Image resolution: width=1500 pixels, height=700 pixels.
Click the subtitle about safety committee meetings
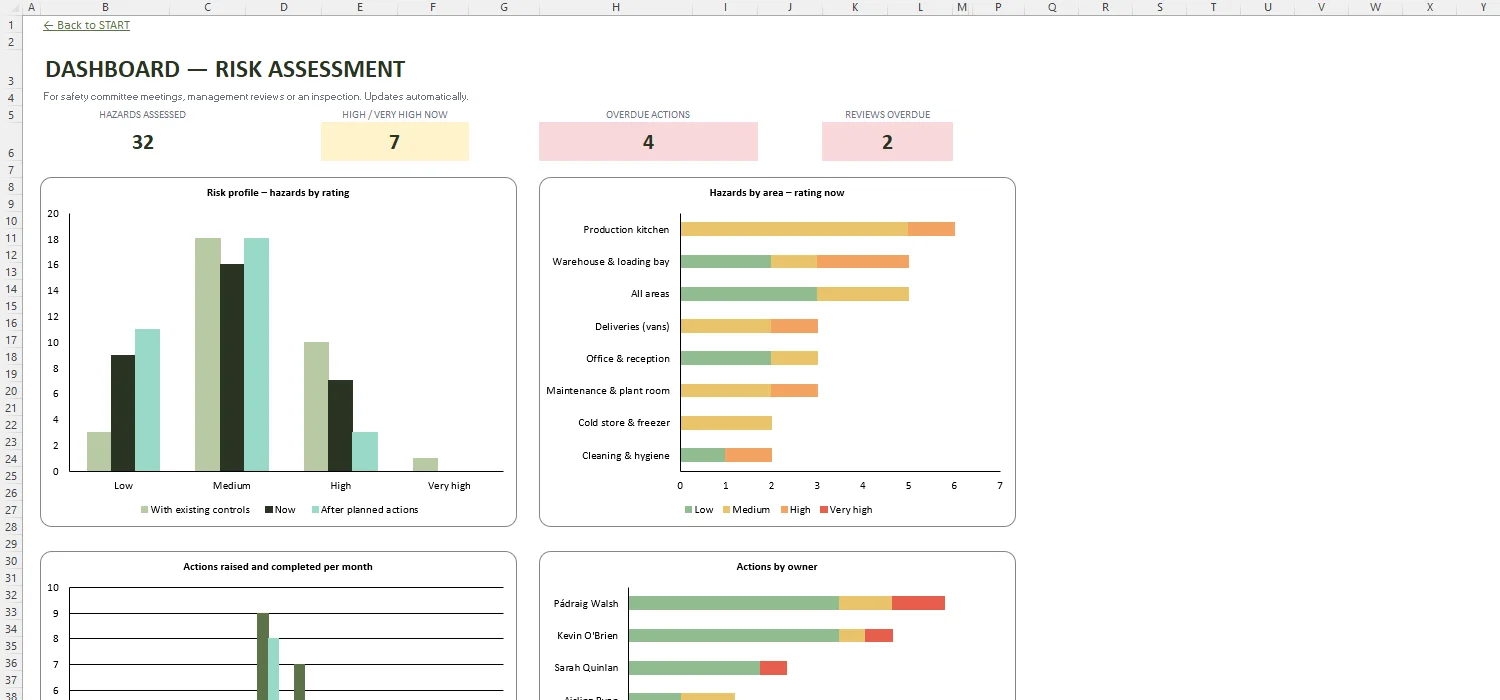(256, 97)
